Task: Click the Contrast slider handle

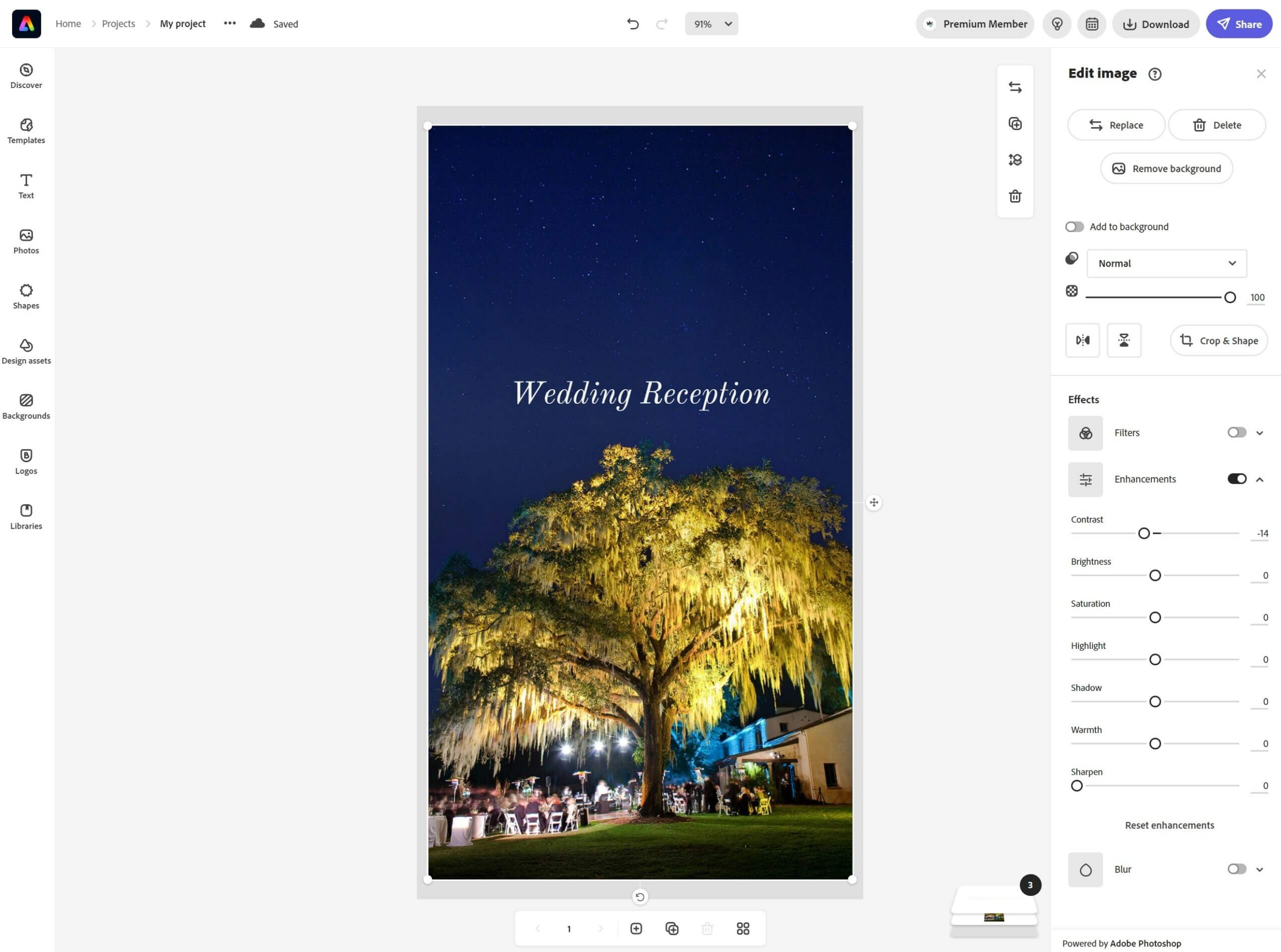Action: (x=1143, y=534)
